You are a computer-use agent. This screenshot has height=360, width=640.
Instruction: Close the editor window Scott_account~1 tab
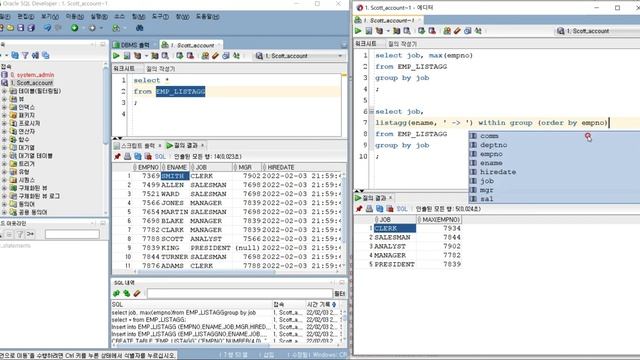419,20
